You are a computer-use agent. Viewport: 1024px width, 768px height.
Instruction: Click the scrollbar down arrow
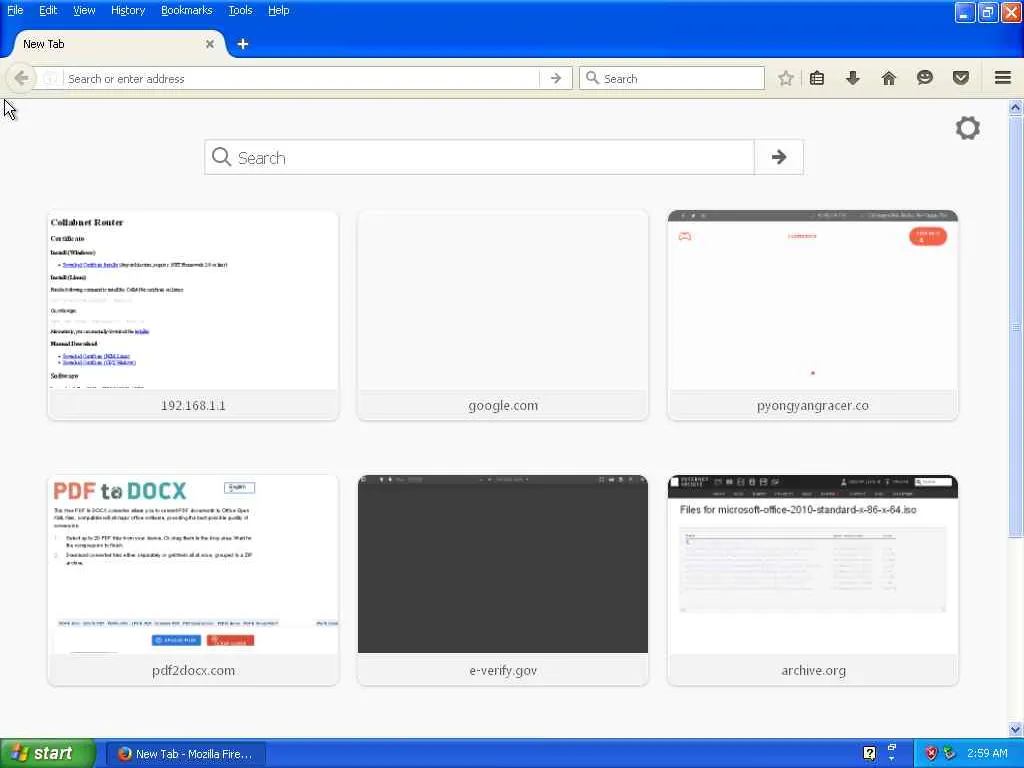coord(1016,729)
